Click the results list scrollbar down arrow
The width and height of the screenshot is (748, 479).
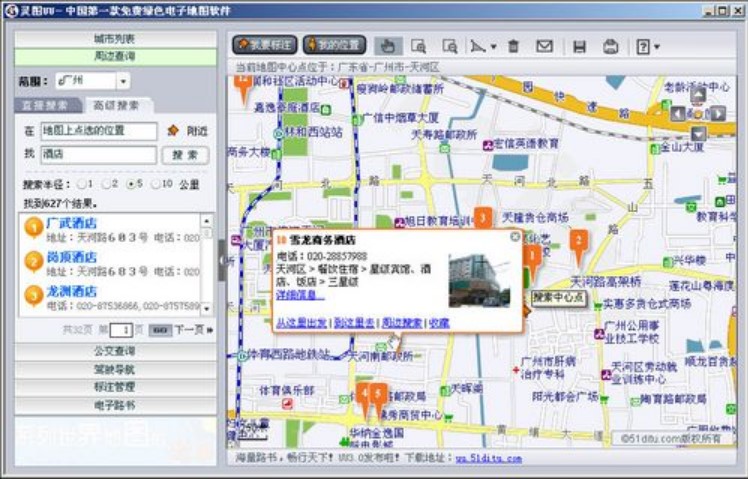(207, 308)
